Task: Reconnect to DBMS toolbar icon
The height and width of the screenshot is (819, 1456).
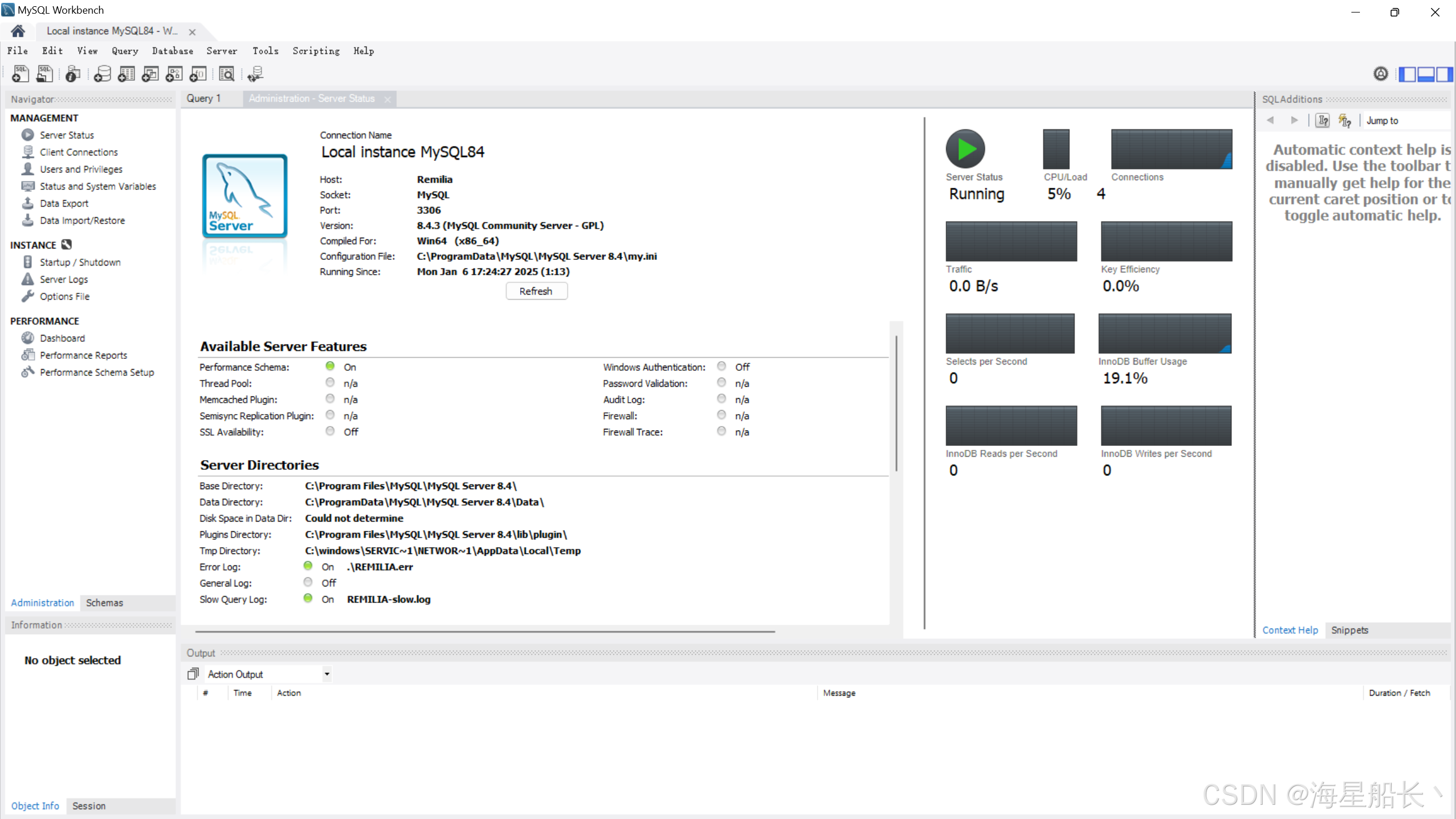Action: coord(255,74)
